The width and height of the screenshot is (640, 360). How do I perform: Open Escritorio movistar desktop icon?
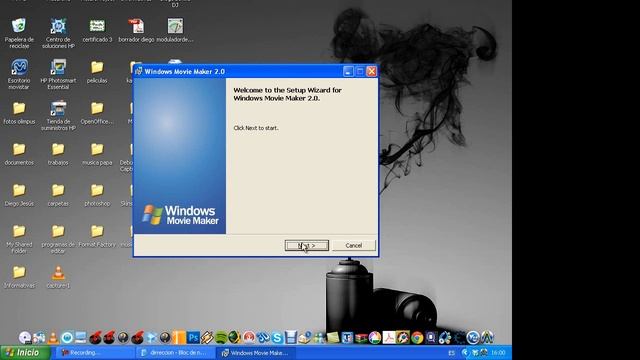point(19,74)
